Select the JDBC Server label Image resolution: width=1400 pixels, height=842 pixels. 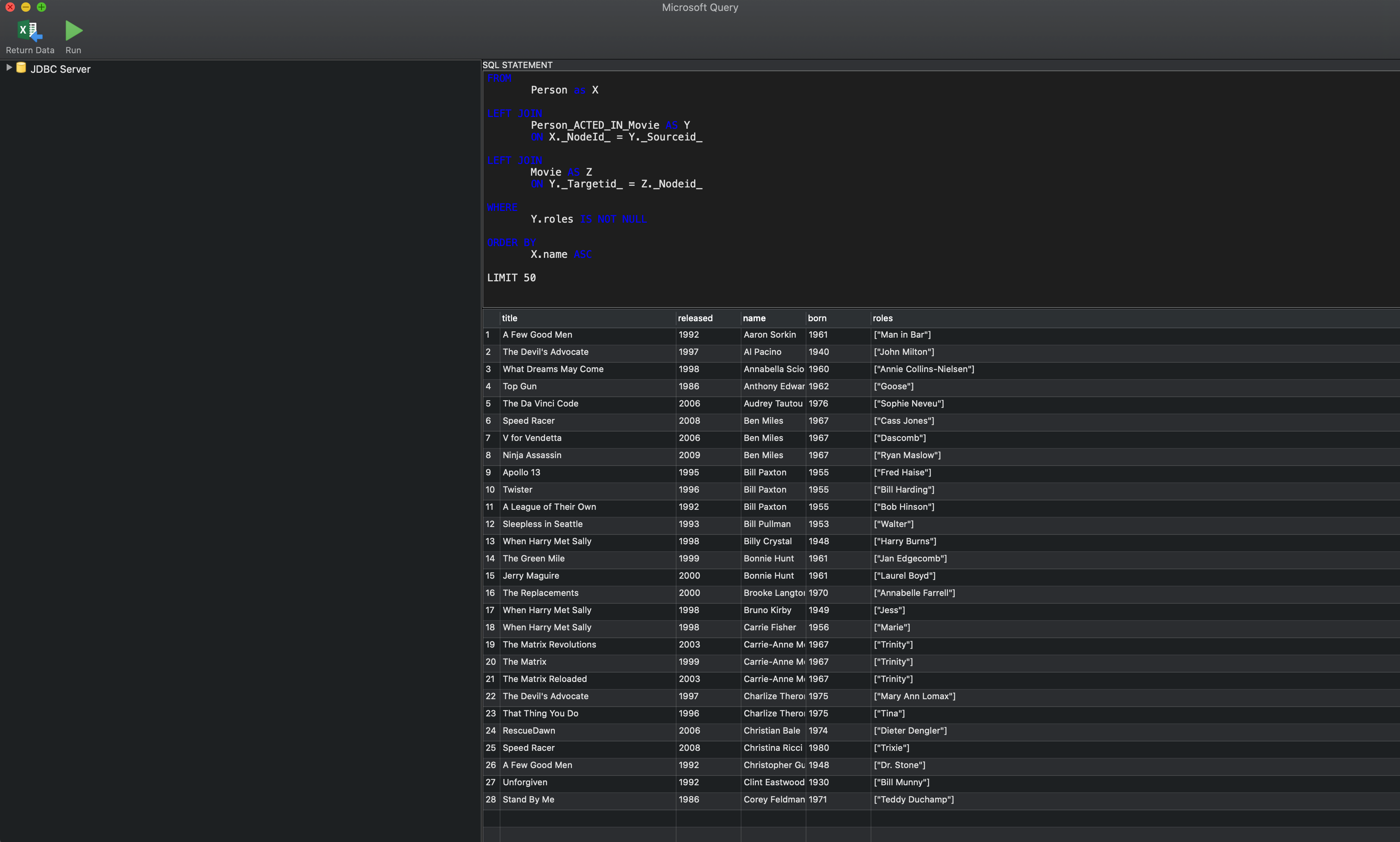(x=61, y=69)
